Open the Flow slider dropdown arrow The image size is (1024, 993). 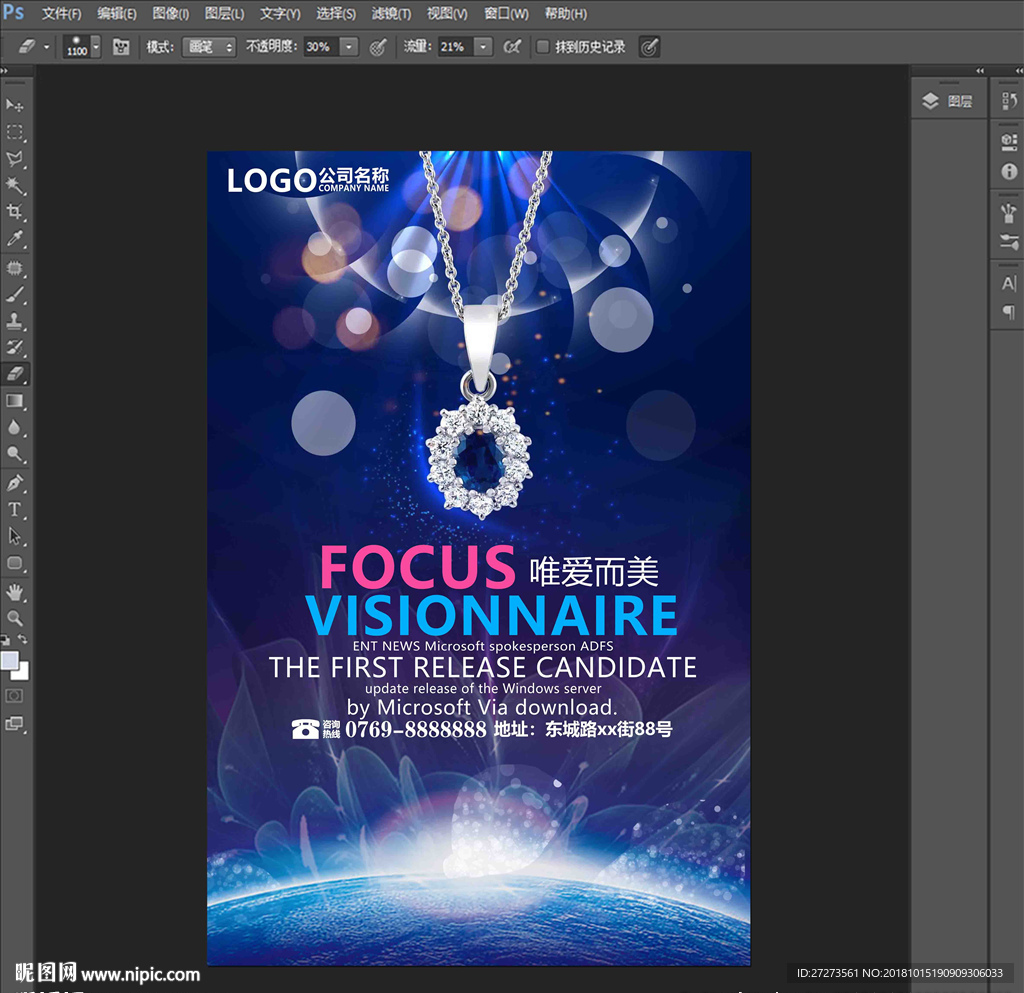pyautogui.click(x=483, y=46)
